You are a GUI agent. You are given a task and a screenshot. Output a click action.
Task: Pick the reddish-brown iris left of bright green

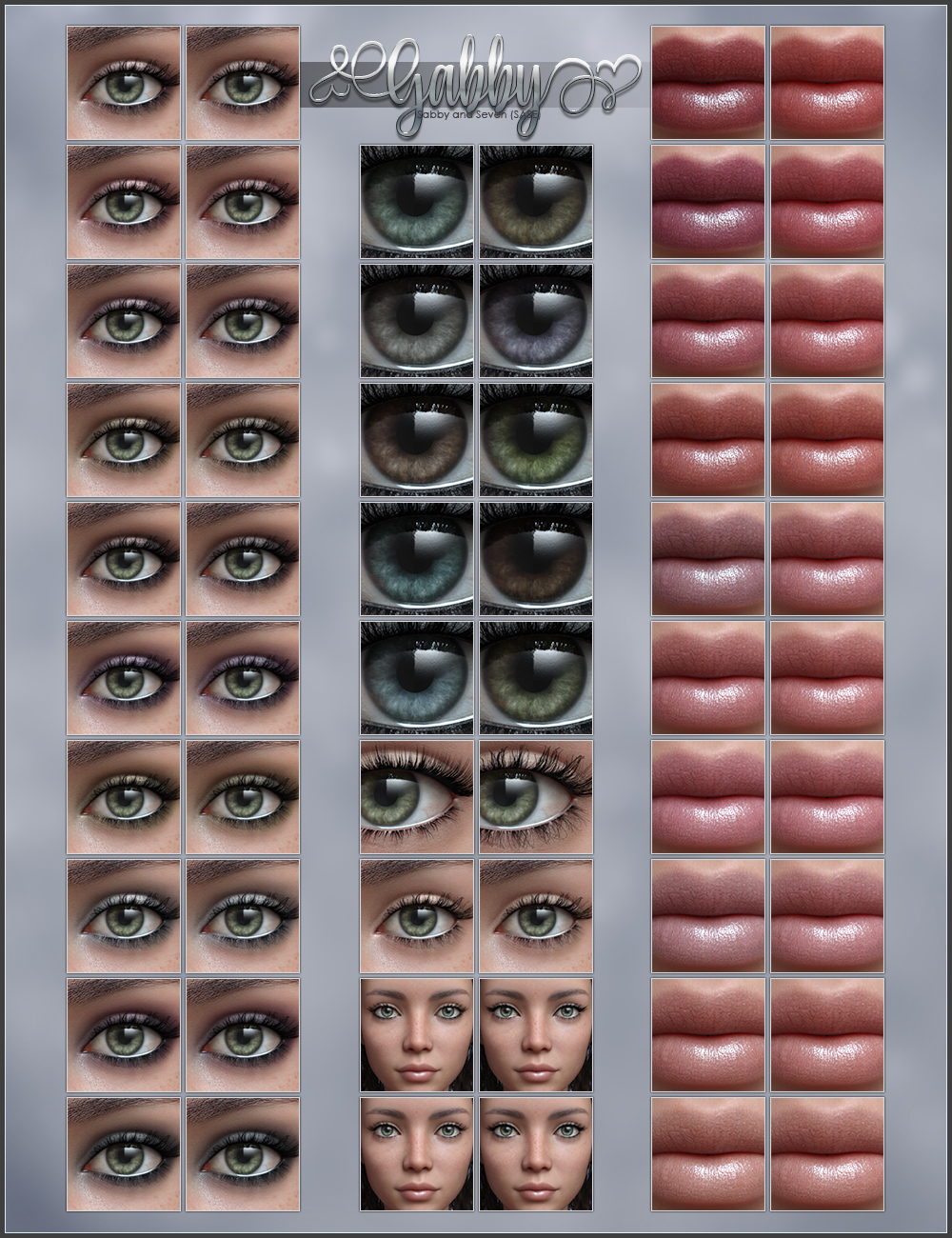point(417,438)
